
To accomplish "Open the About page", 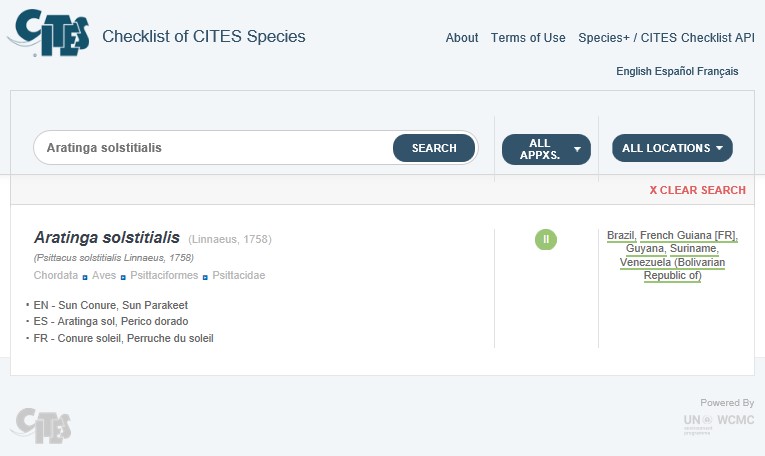I will pyautogui.click(x=462, y=38).
